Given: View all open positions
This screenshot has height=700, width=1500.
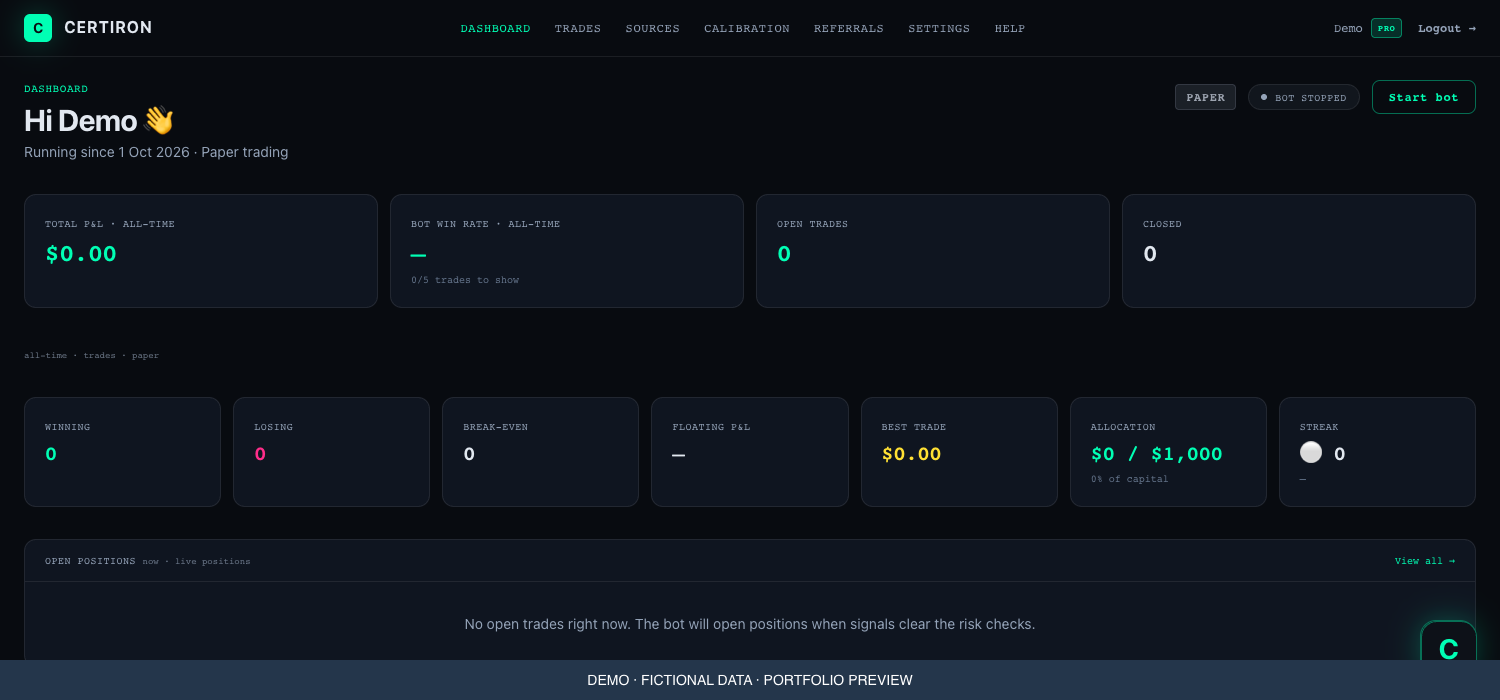Looking at the screenshot, I should pos(1425,561).
